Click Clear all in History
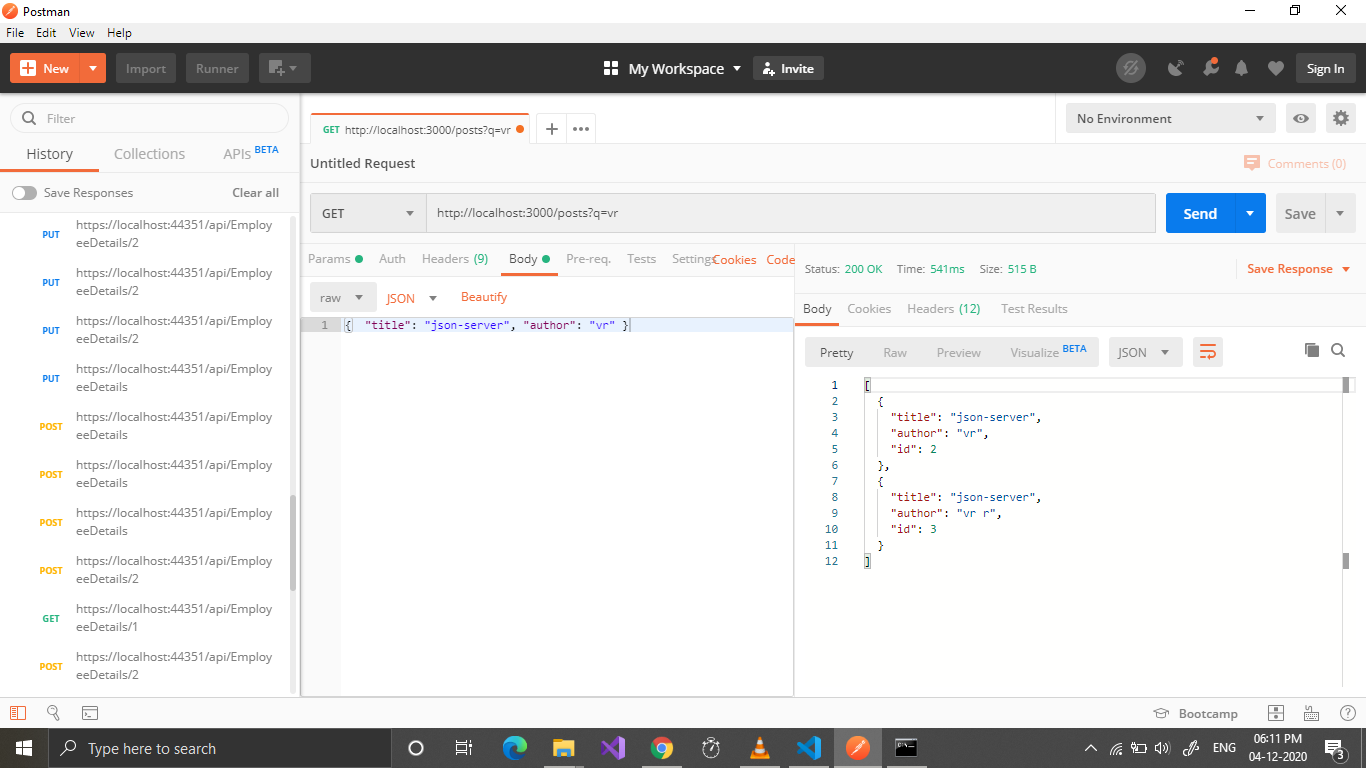The width and height of the screenshot is (1366, 768). pos(256,193)
